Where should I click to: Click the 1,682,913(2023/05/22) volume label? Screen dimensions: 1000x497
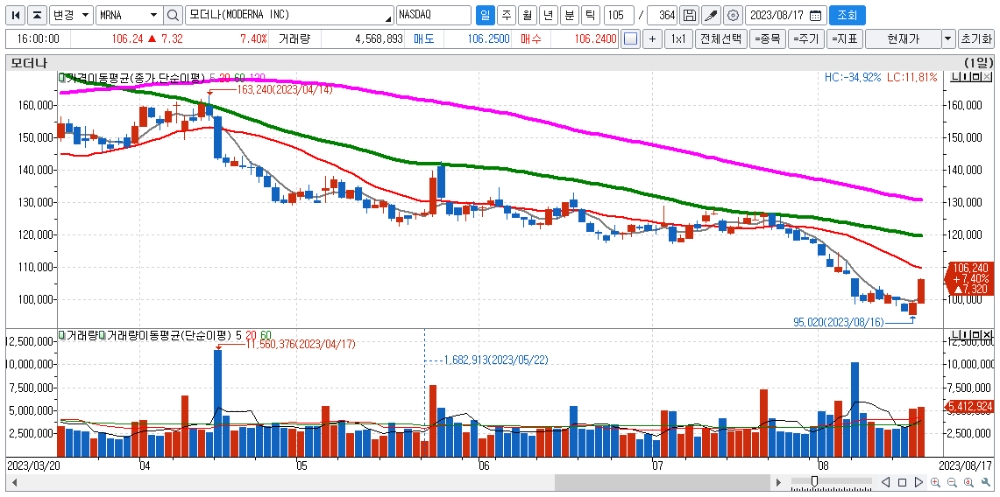tap(496, 360)
